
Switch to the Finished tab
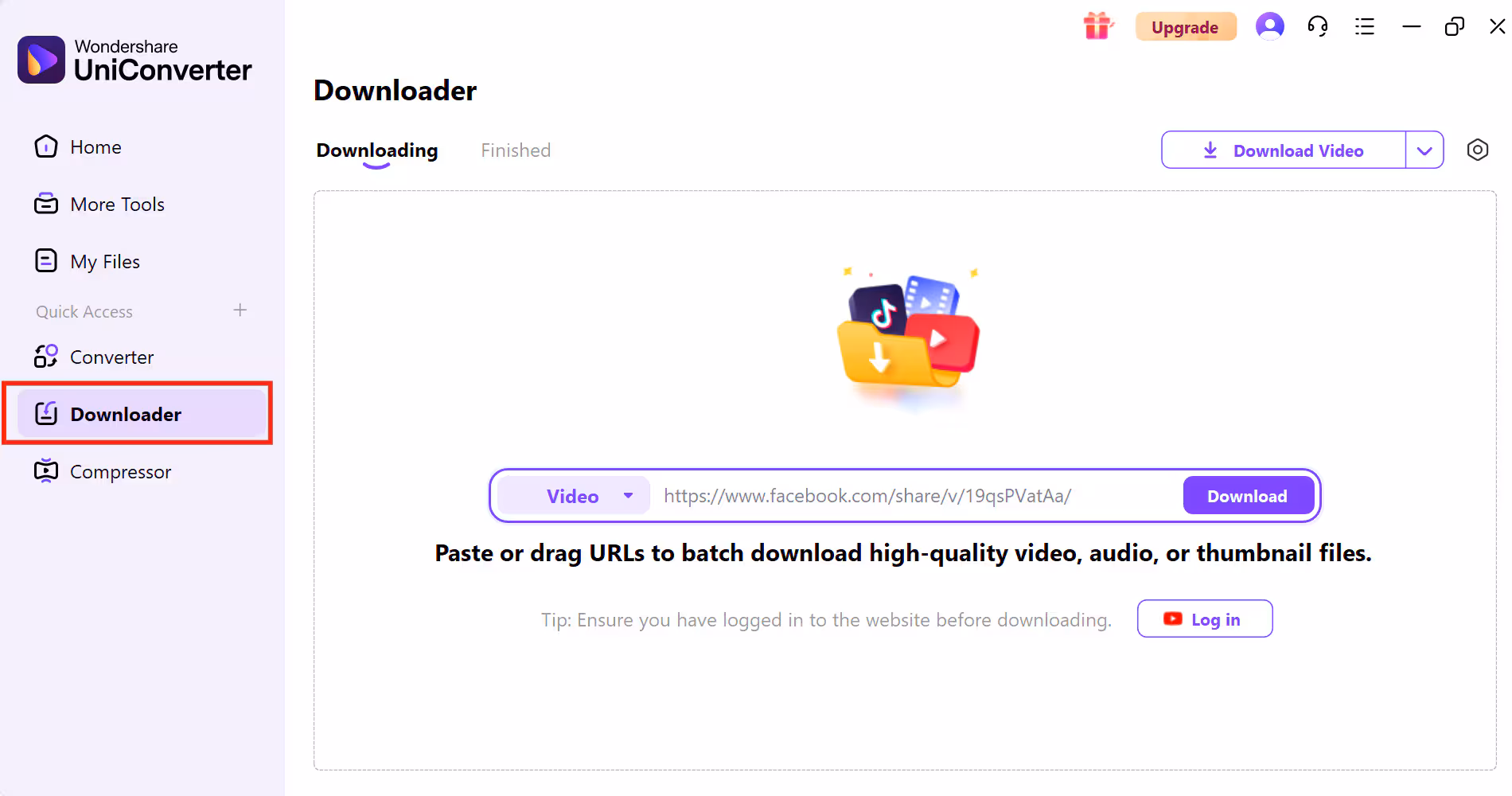click(516, 150)
